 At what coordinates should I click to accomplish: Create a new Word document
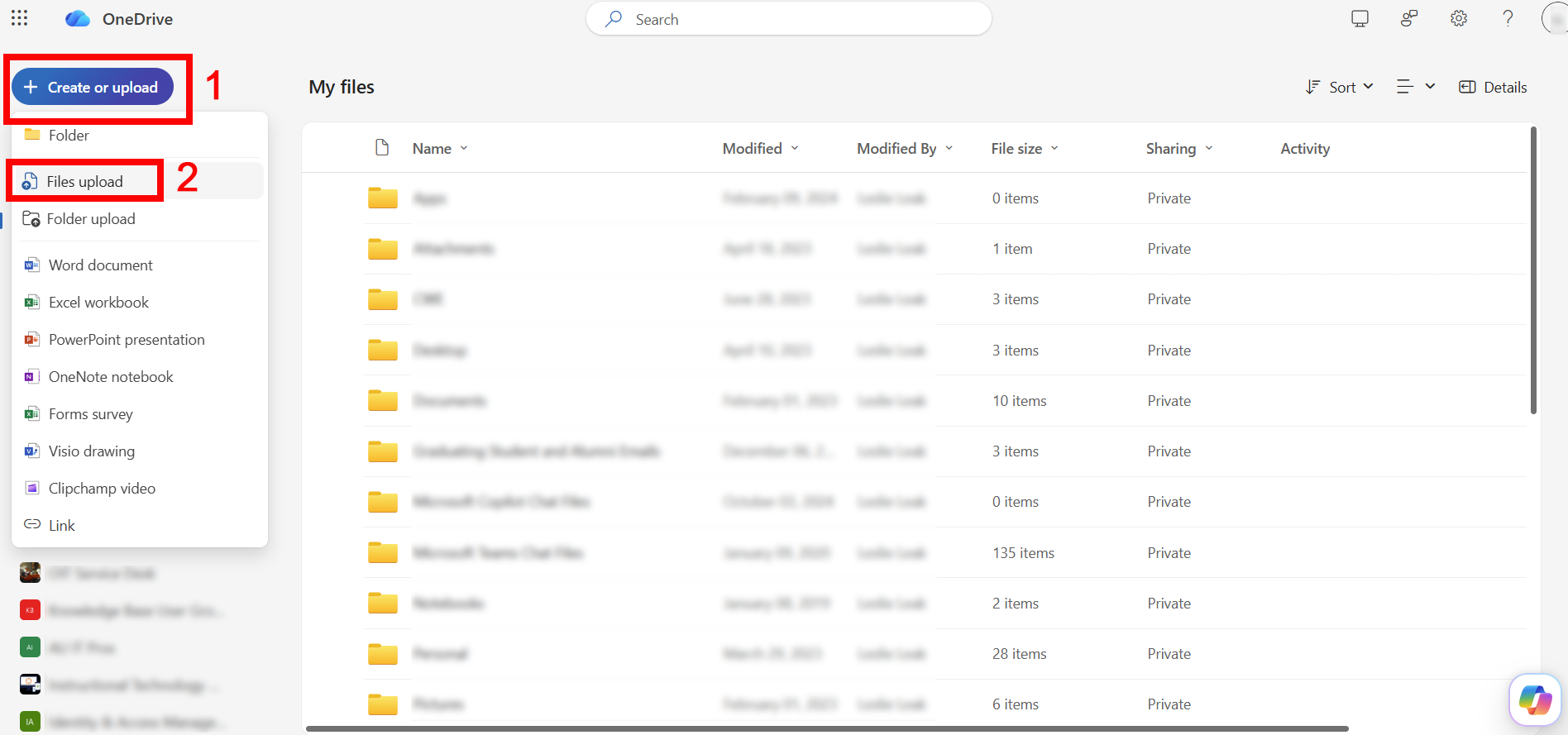(x=140, y=265)
